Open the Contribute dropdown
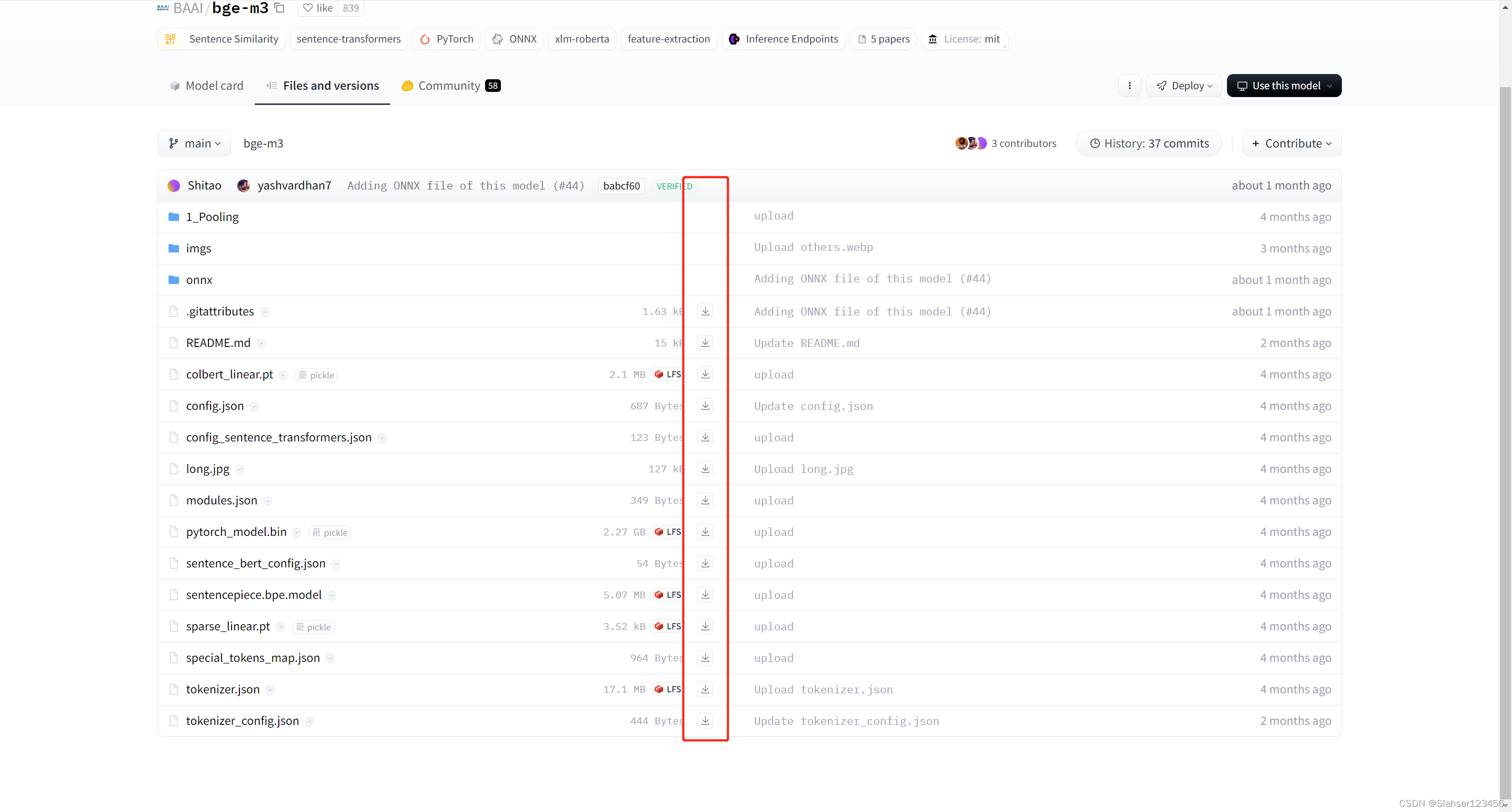Screen dimensions: 1512x812 click(1291, 143)
